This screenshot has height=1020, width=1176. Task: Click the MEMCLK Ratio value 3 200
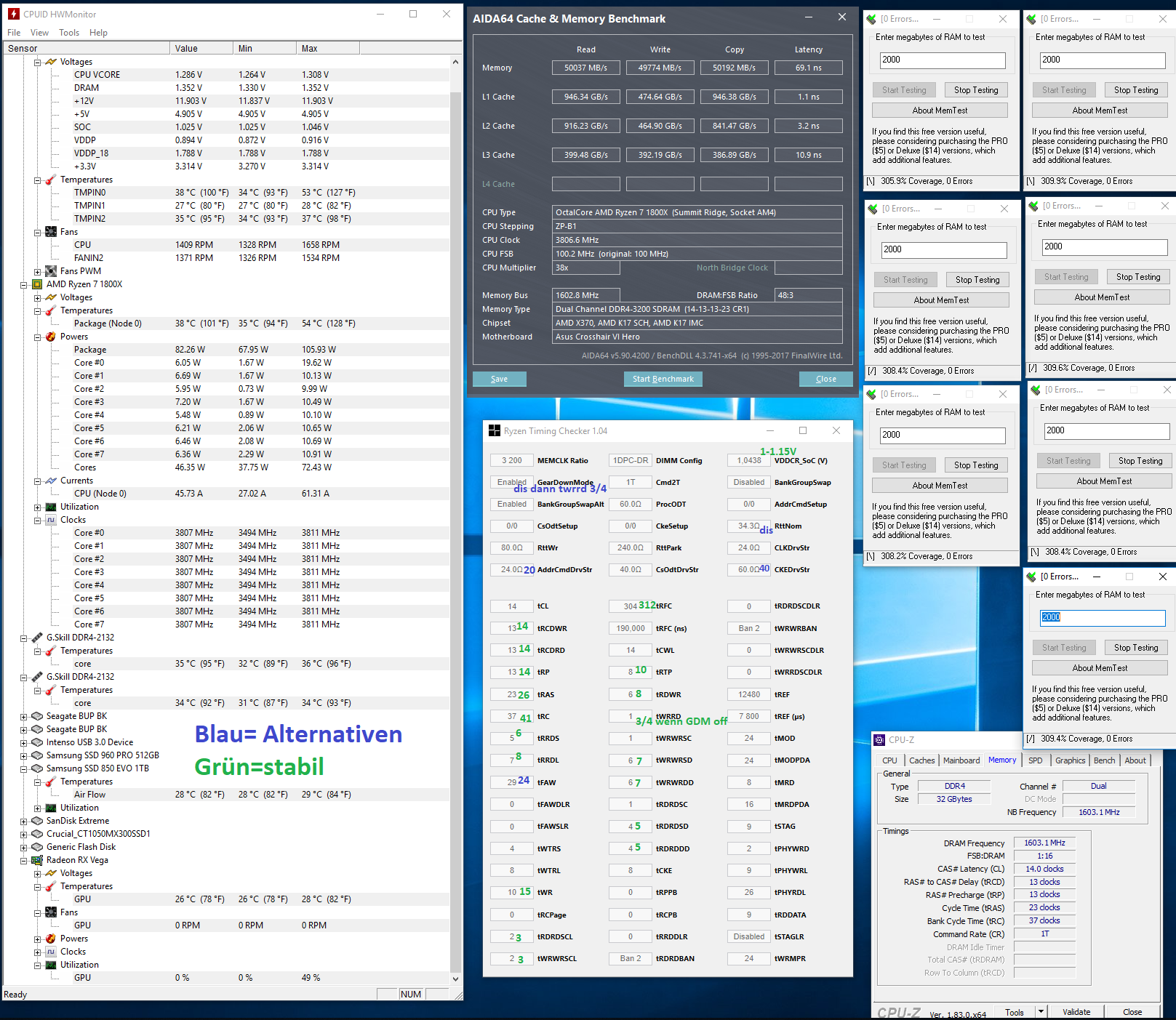512,460
